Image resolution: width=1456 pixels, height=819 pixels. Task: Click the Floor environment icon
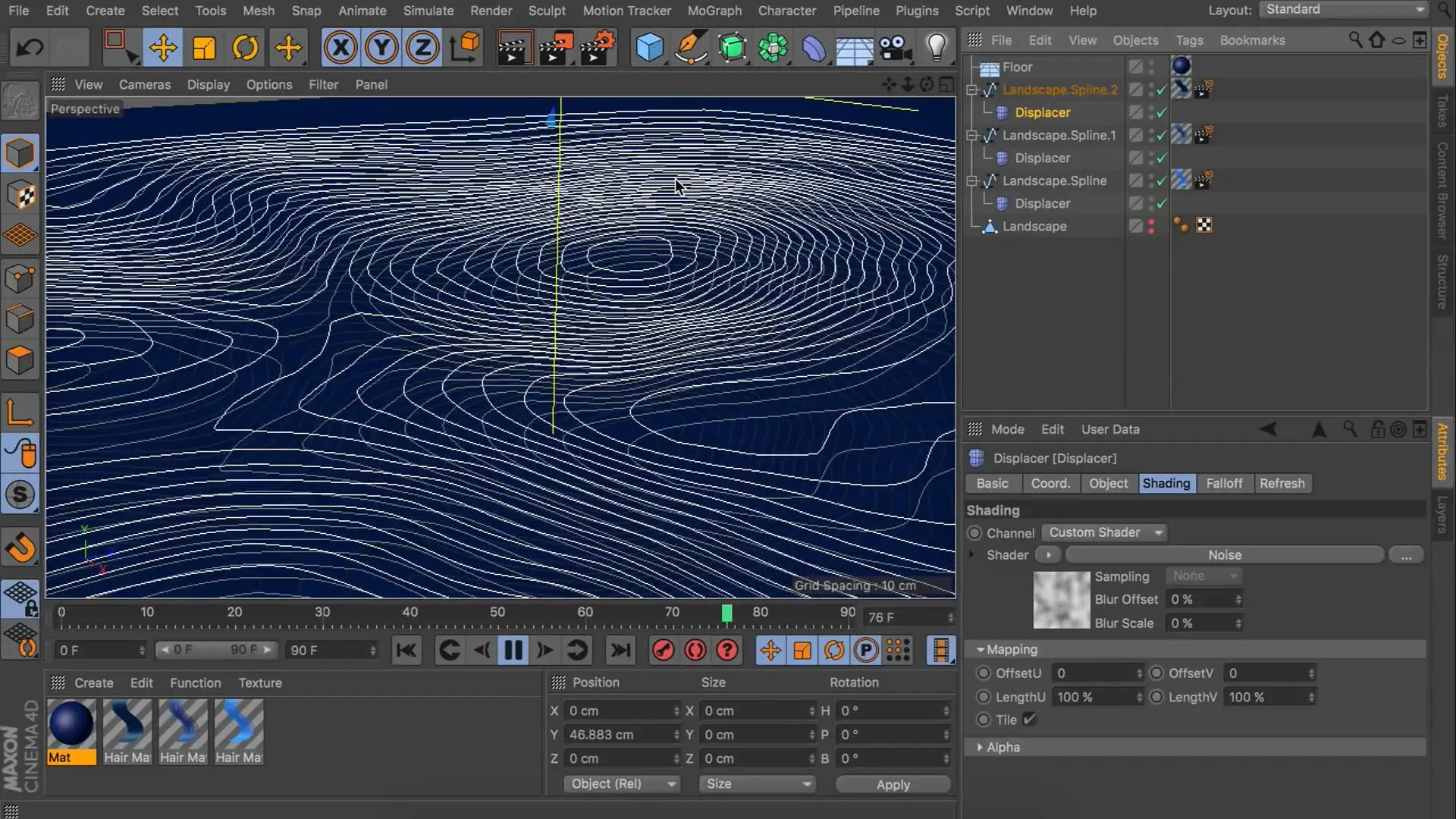tap(855, 49)
